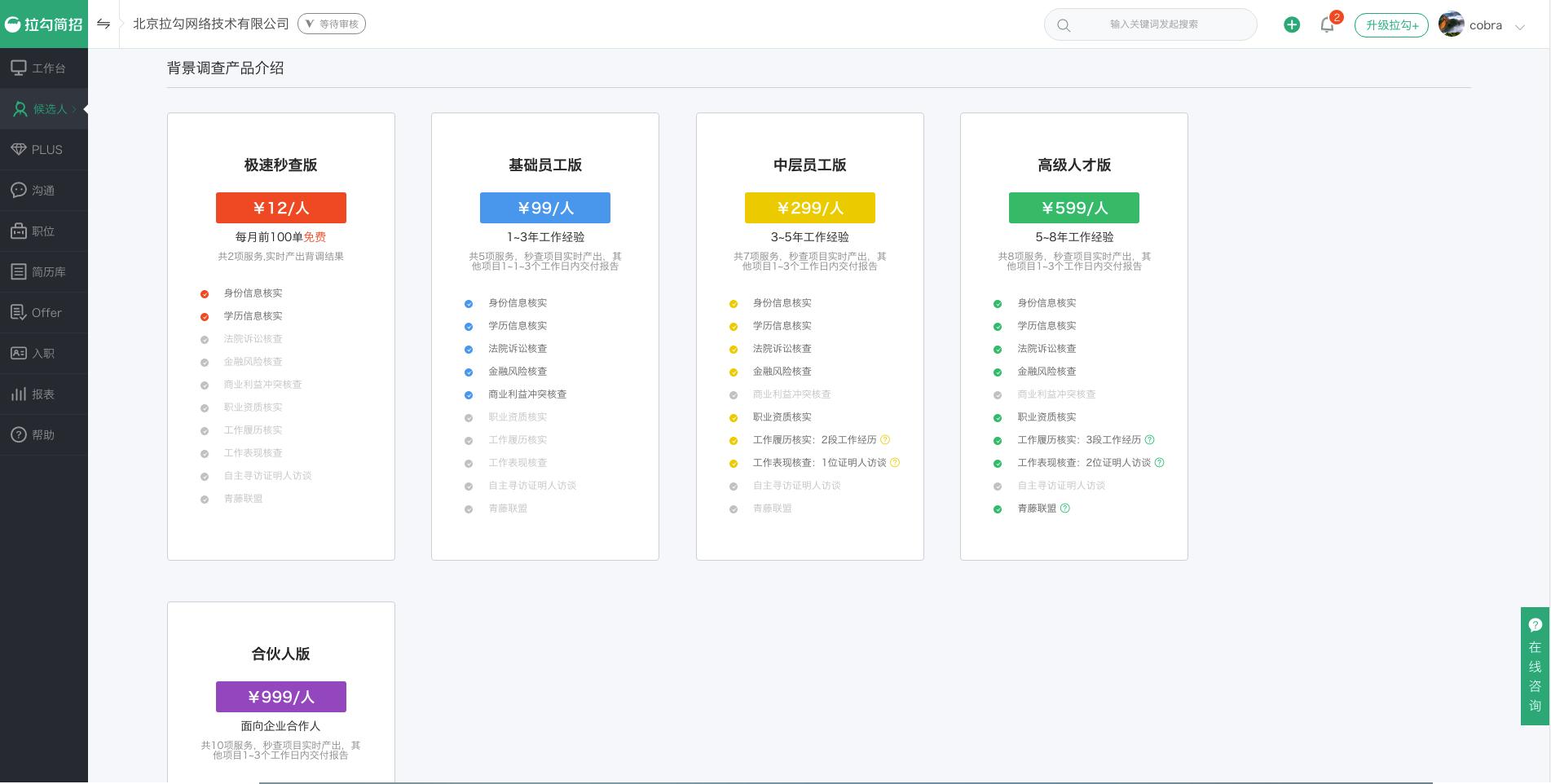
Task: Click the 报表 chart sidebar icon
Action: (19, 394)
